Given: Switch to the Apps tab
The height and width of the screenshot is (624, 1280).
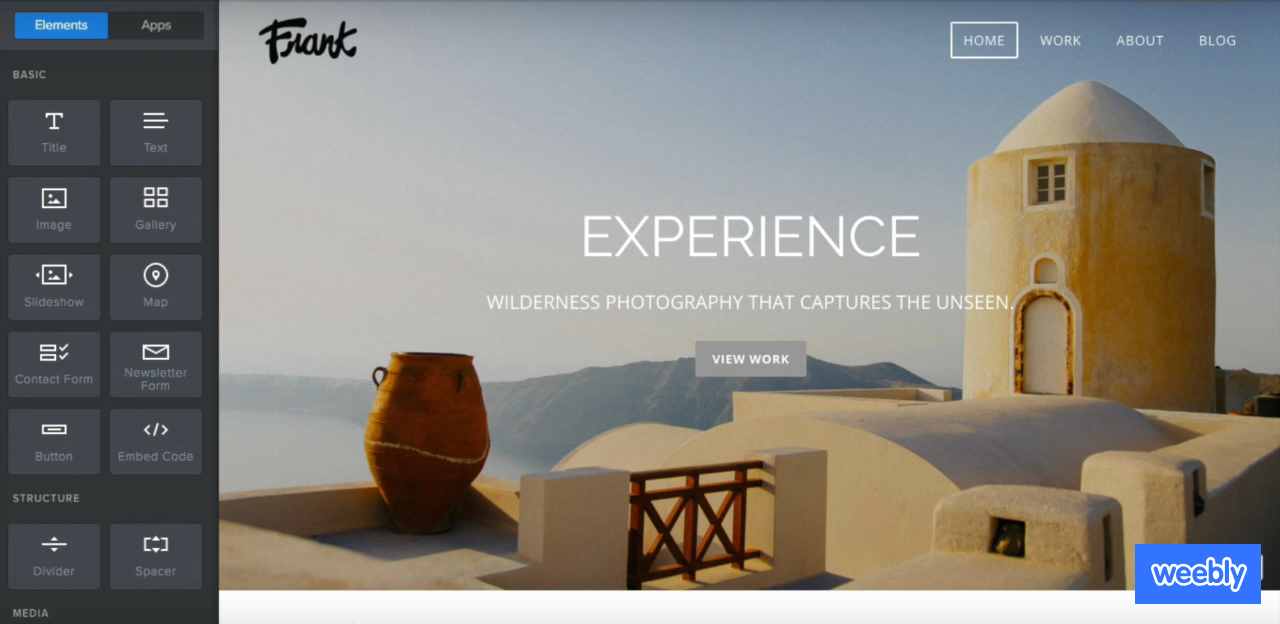Looking at the screenshot, I should (156, 25).
